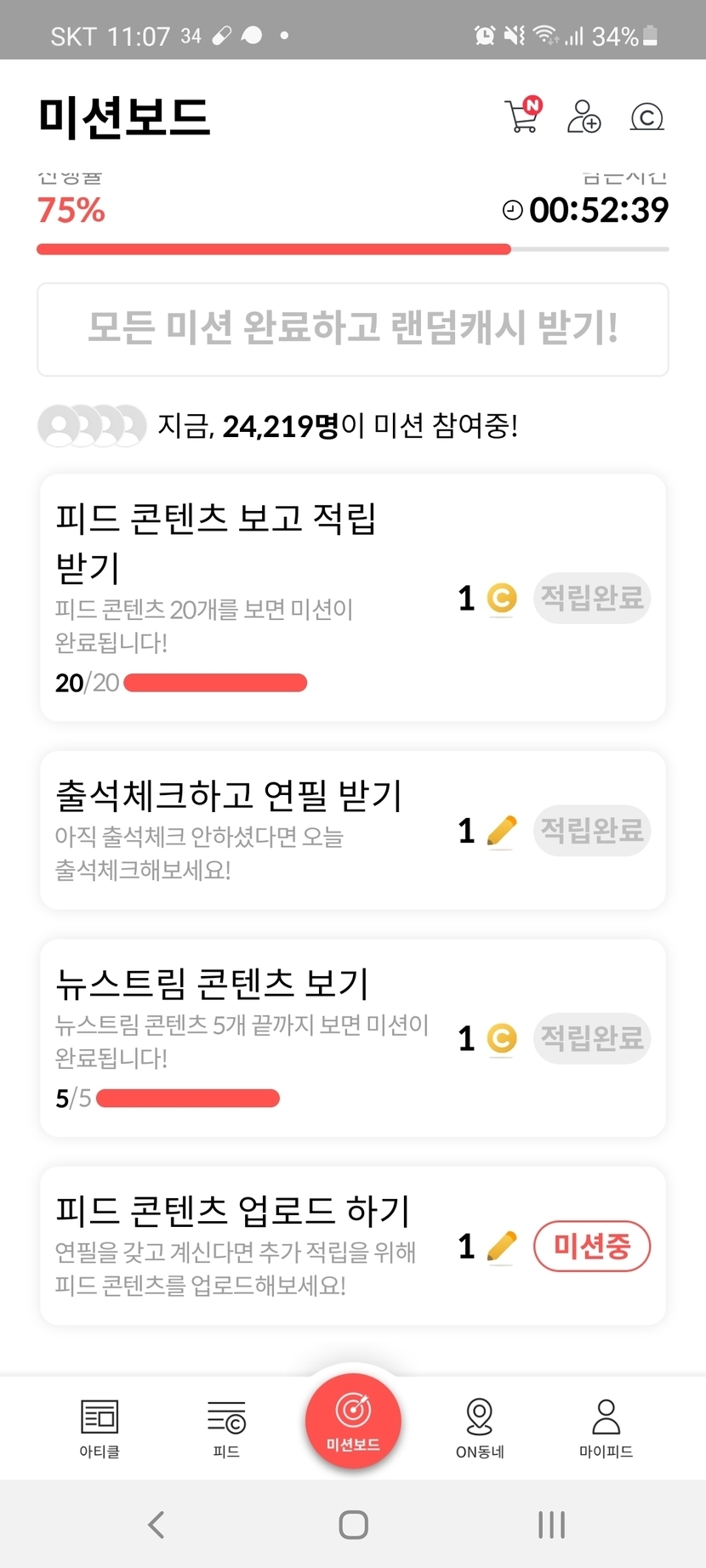Image resolution: width=706 pixels, height=1568 pixels.
Task: Tap the participant avatars group
Action: (92, 426)
